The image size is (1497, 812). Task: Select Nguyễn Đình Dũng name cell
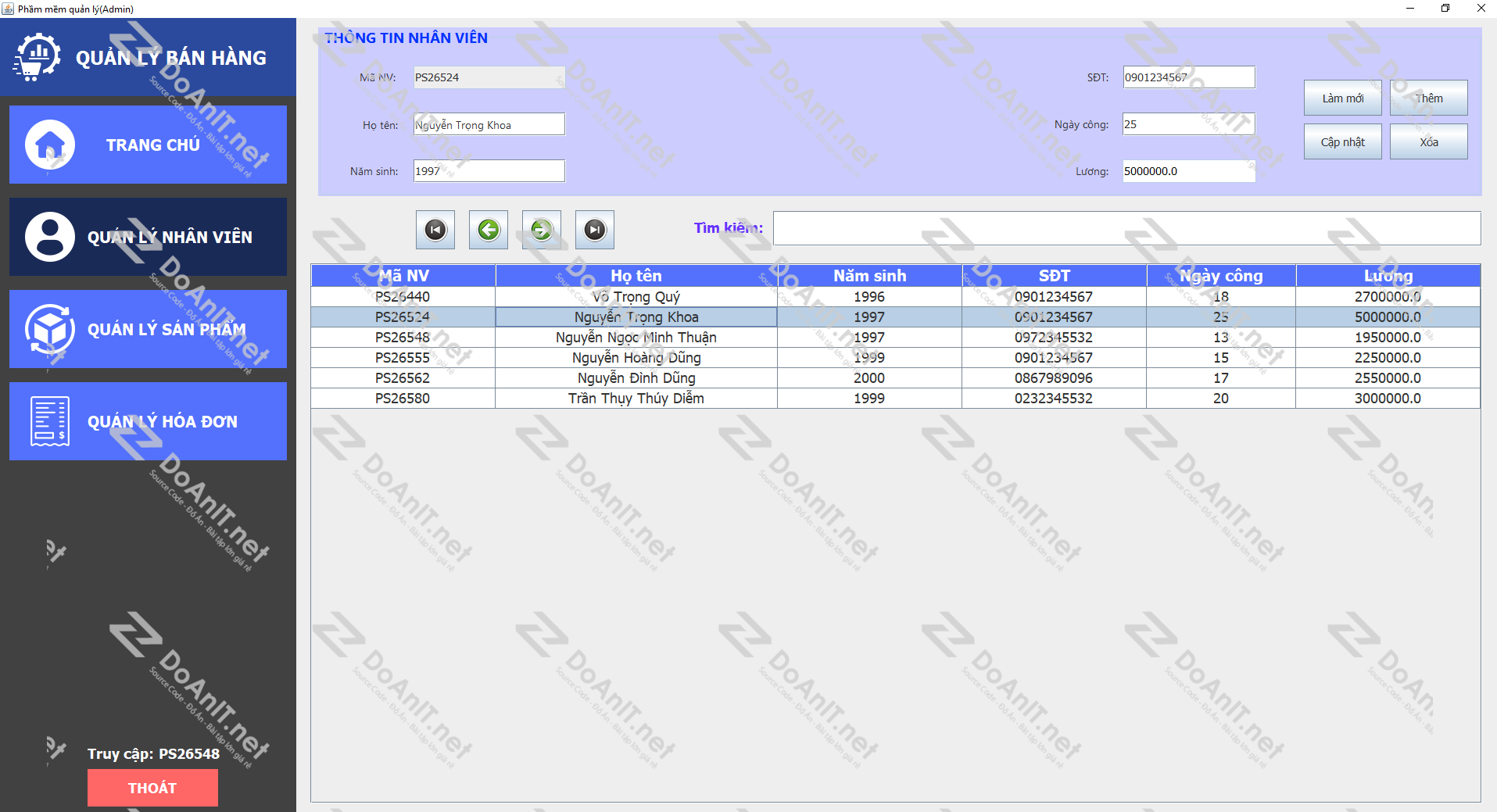pos(636,378)
